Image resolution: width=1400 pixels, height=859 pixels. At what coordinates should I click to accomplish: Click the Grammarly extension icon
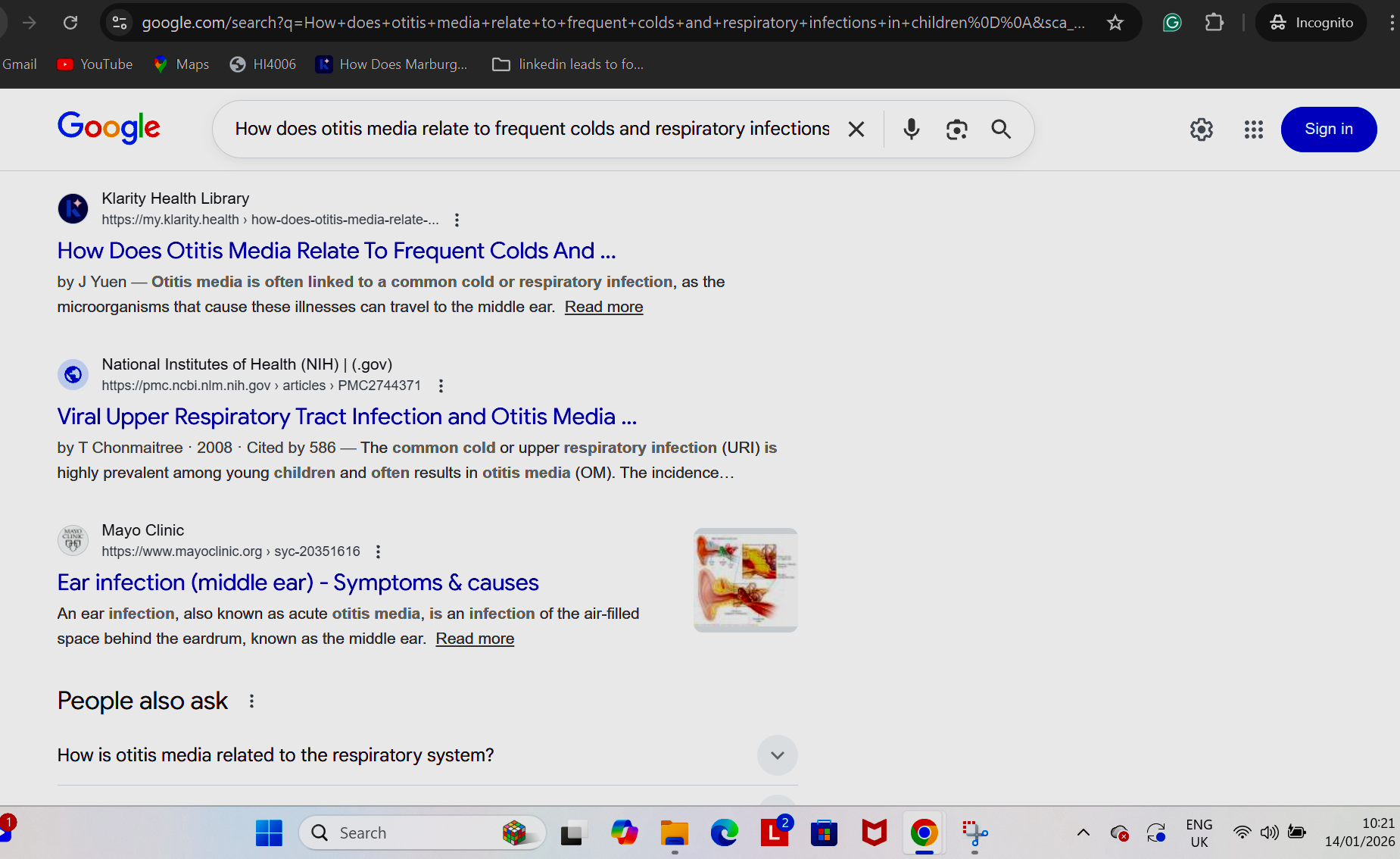[x=1171, y=22]
